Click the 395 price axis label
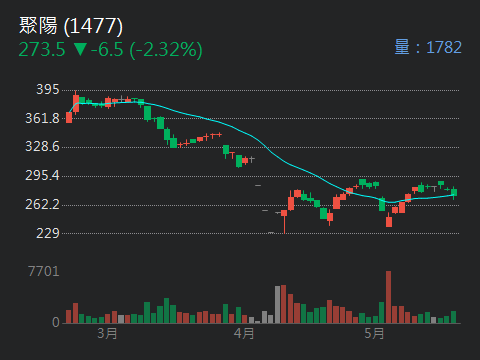This screenshot has width=480, height=360. (x=48, y=89)
